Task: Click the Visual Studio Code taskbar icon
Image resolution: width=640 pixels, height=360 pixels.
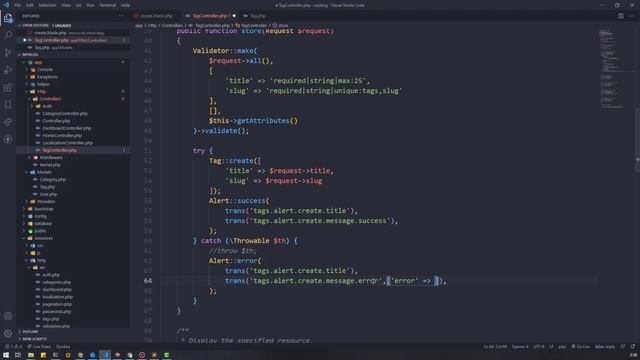Action: click(x=105, y=355)
